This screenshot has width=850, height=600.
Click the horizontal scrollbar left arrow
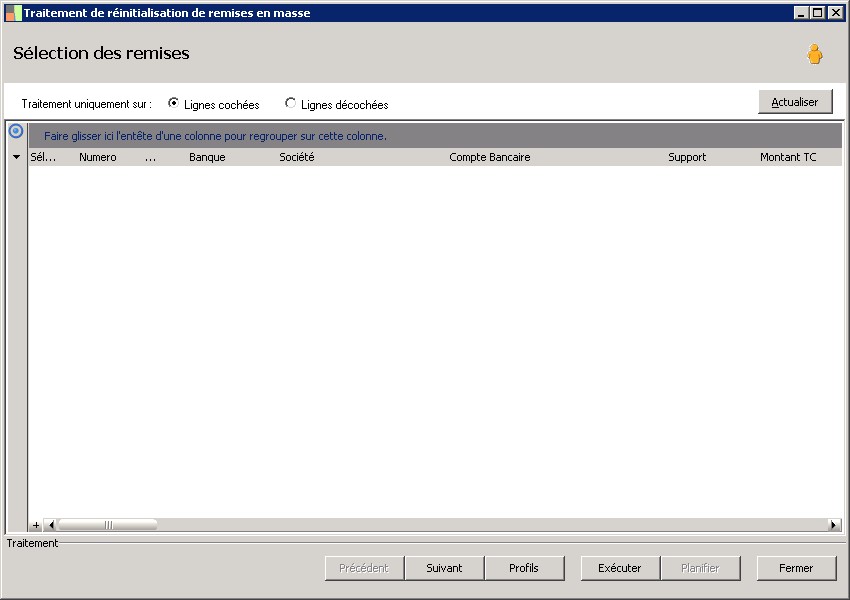[51, 525]
